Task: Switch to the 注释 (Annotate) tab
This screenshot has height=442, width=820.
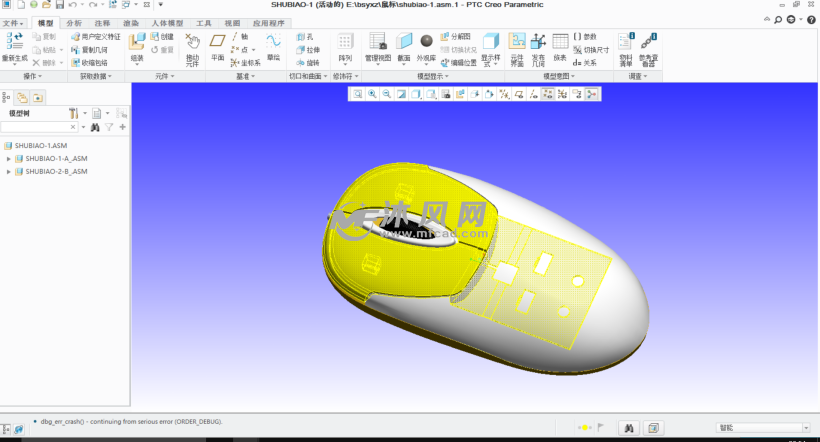Action: coord(102,23)
